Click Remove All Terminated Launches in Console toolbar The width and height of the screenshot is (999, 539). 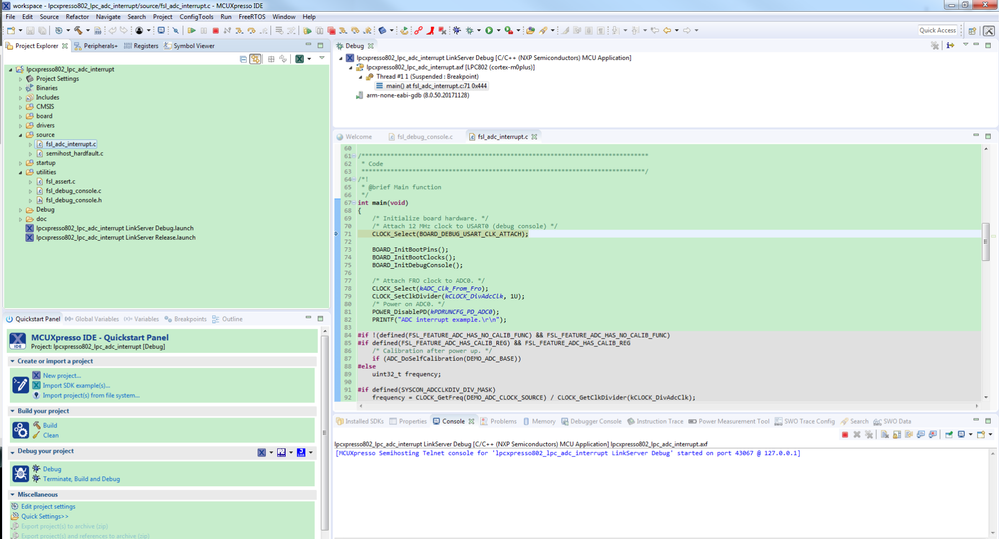(869, 435)
